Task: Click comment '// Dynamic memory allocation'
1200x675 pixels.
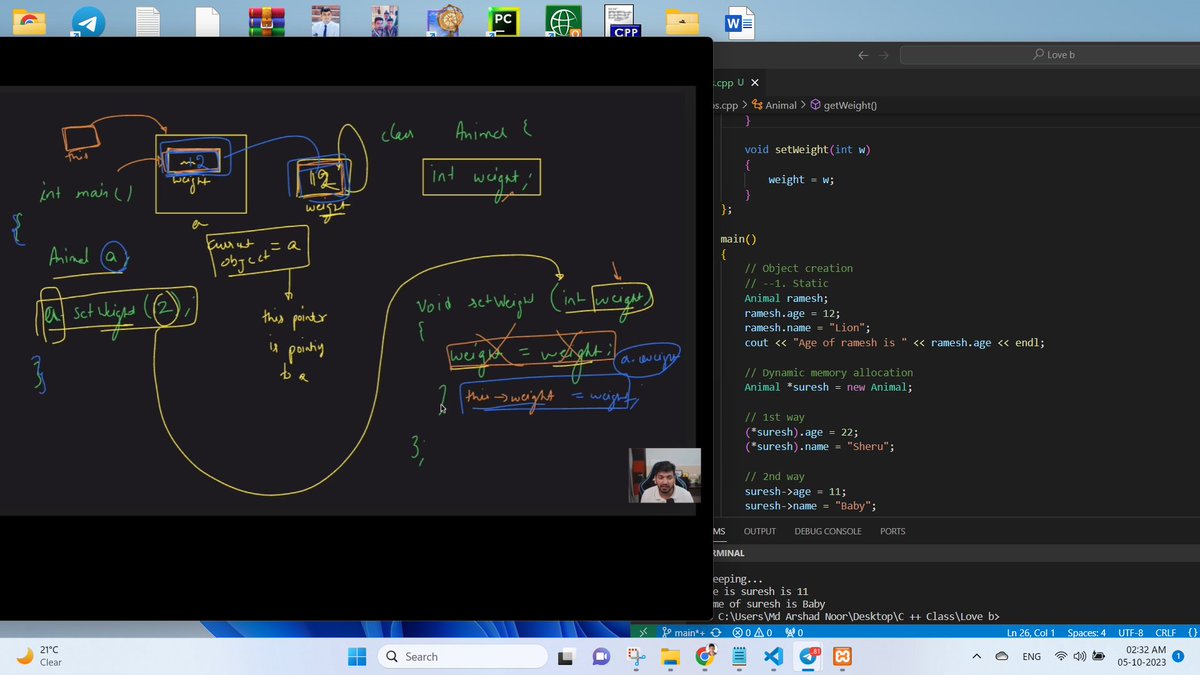Action: 826,372
